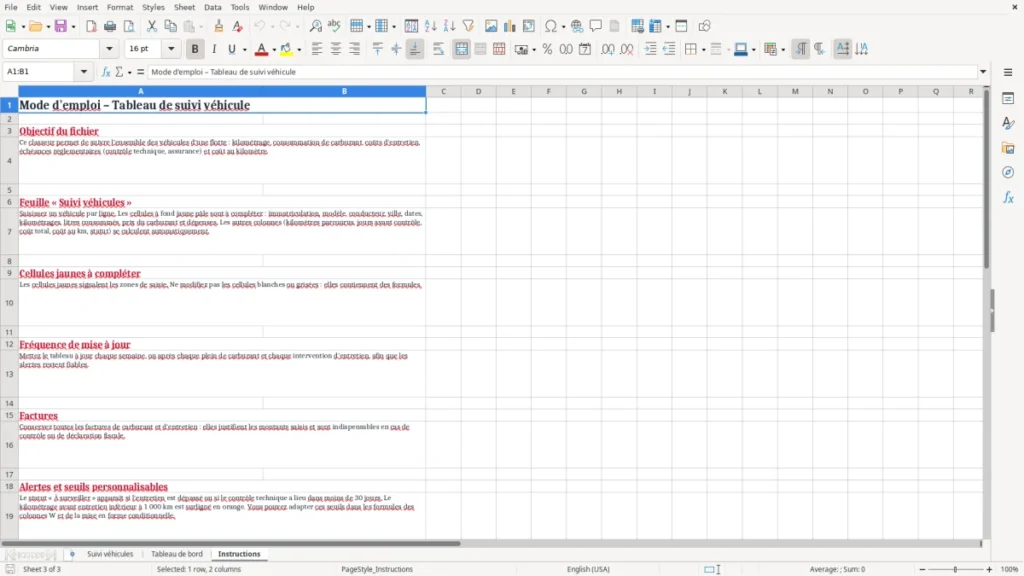The height and width of the screenshot is (576, 1024).
Task: Open background color dropdown arrow
Action: 299,50
